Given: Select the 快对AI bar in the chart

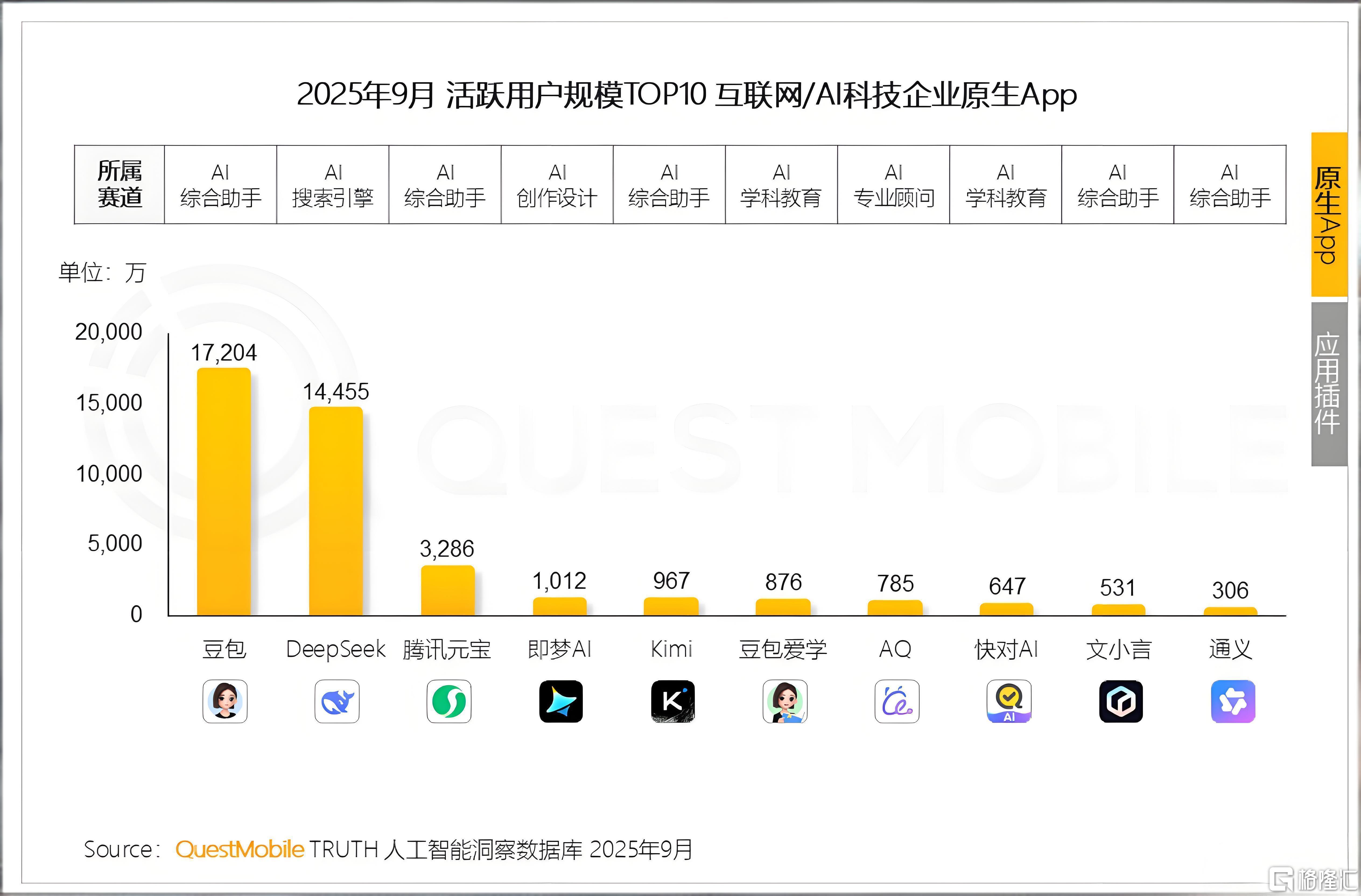Looking at the screenshot, I should tap(1007, 610).
